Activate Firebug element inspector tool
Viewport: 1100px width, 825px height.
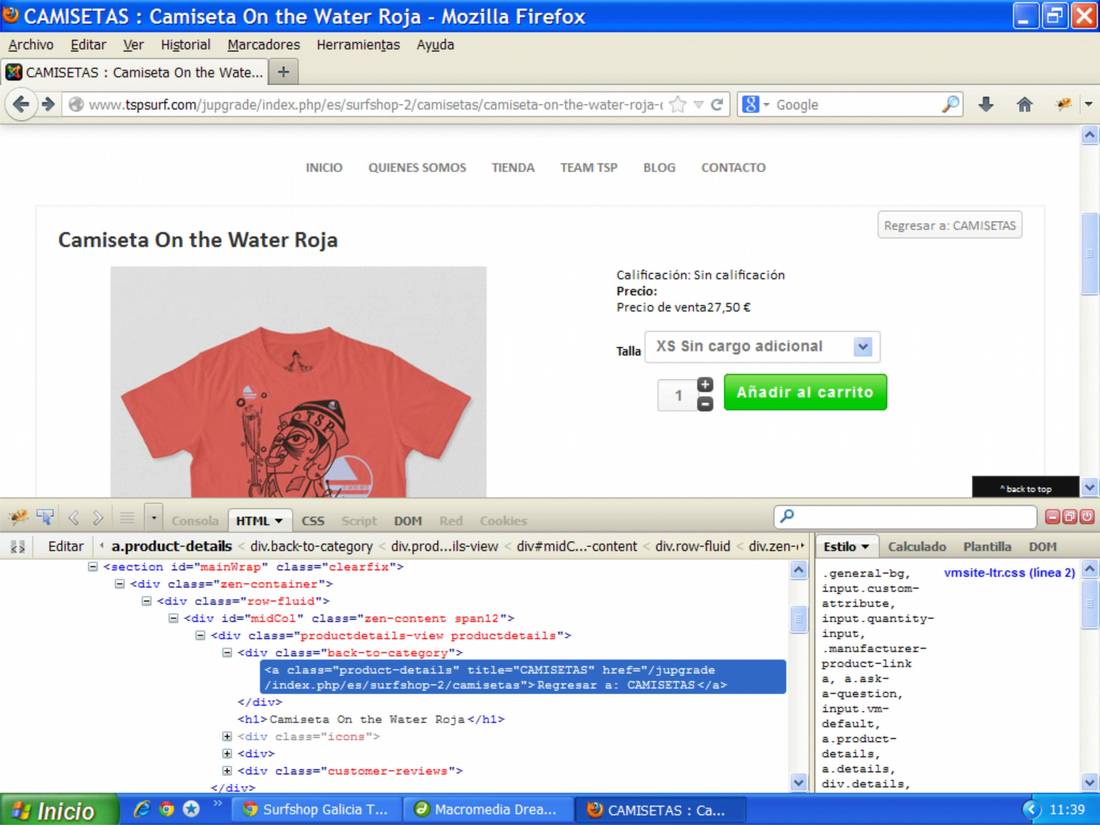(x=46, y=519)
